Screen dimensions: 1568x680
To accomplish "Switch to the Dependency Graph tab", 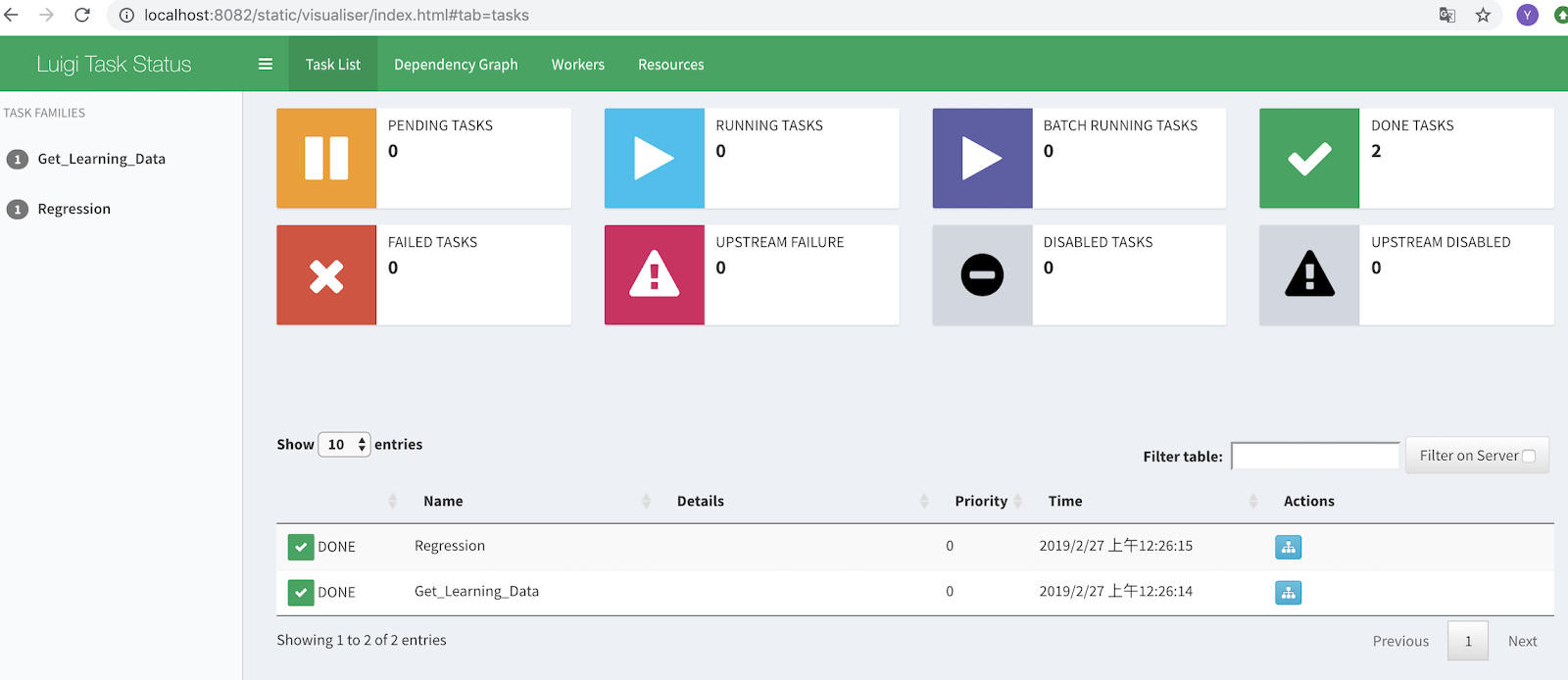I will [x=456, y=65].
